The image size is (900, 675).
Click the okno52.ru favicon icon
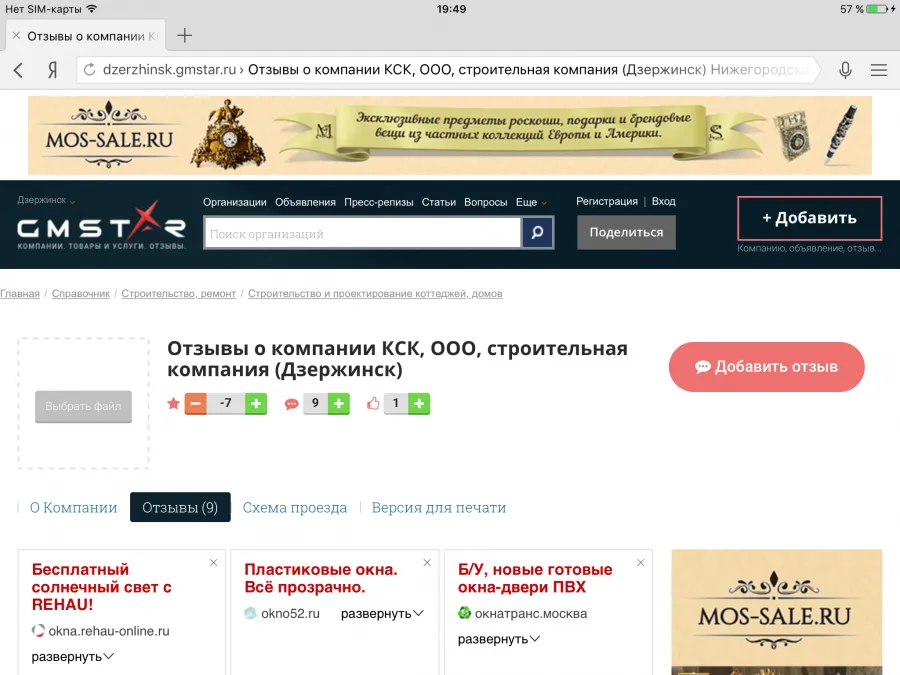(250, 613)
